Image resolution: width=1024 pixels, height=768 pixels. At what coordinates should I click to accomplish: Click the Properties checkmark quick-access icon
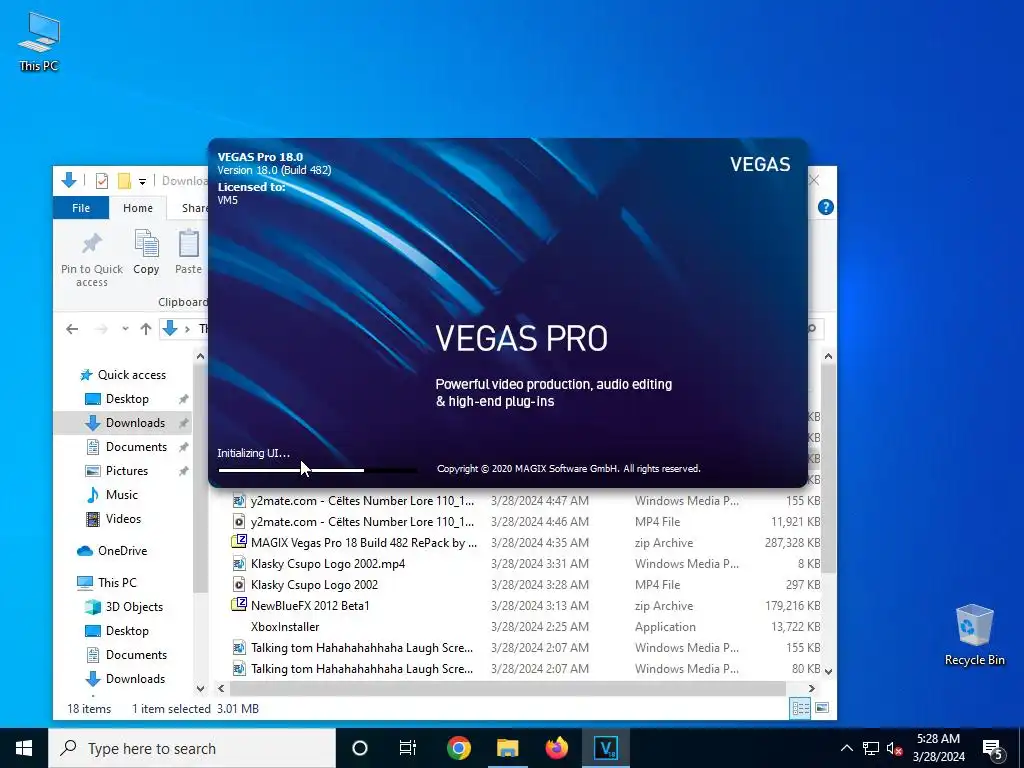(x=102, y=180)
